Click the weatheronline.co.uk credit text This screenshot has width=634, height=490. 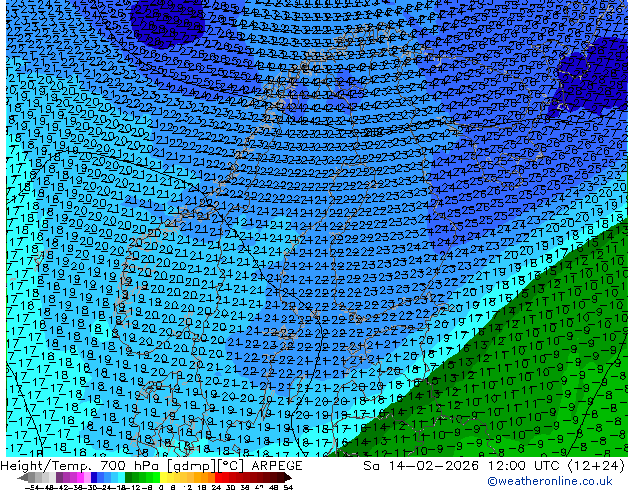coord(550,481)
